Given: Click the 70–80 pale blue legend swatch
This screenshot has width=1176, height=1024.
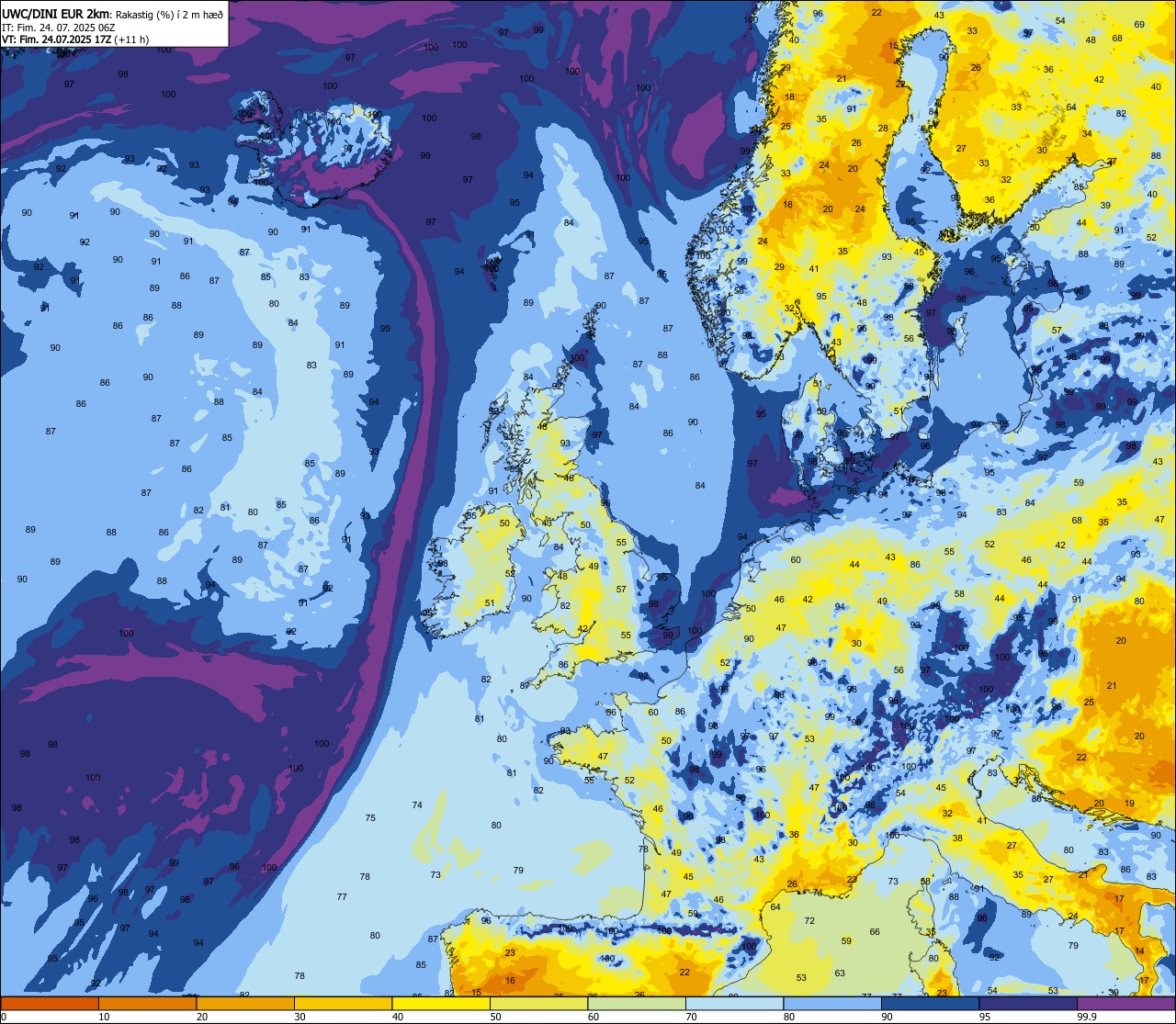Looking at the screenshot, I should tap(734, 1003).
